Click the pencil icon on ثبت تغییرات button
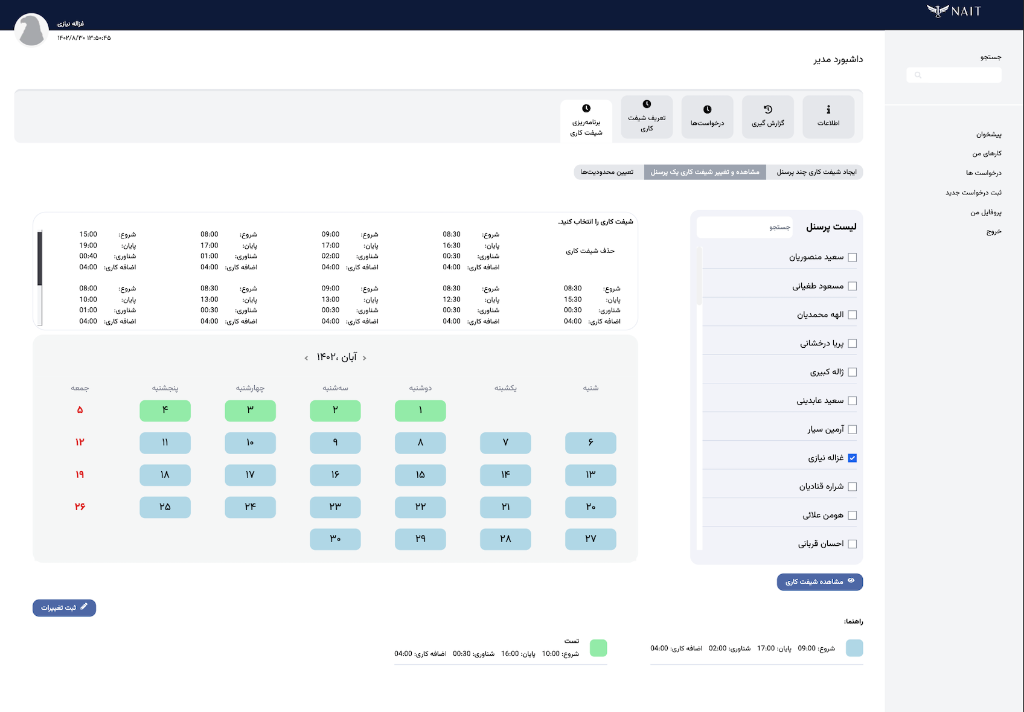 (x=84, y=607)
